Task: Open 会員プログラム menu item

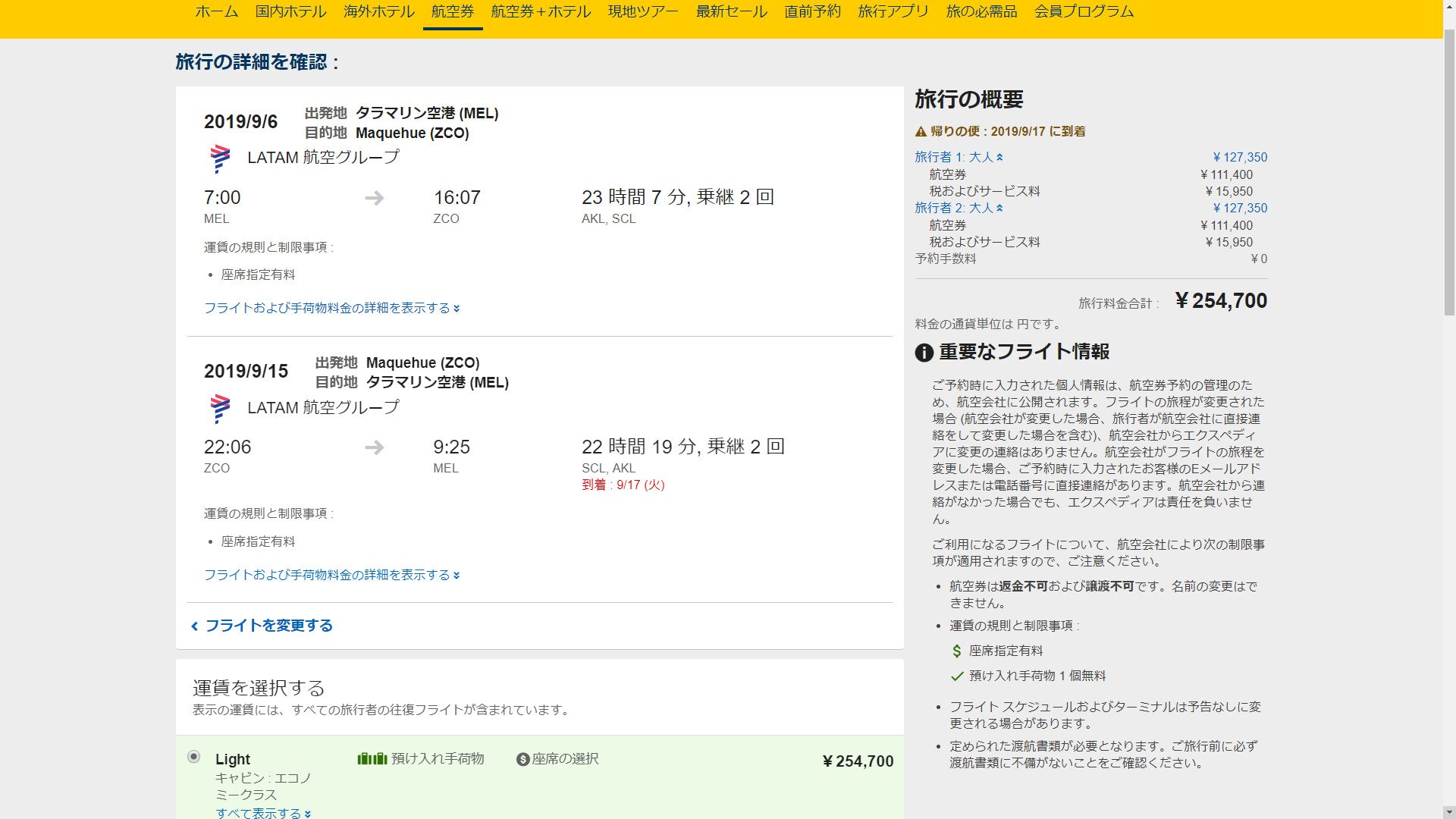Action: tap(1084, 11)
